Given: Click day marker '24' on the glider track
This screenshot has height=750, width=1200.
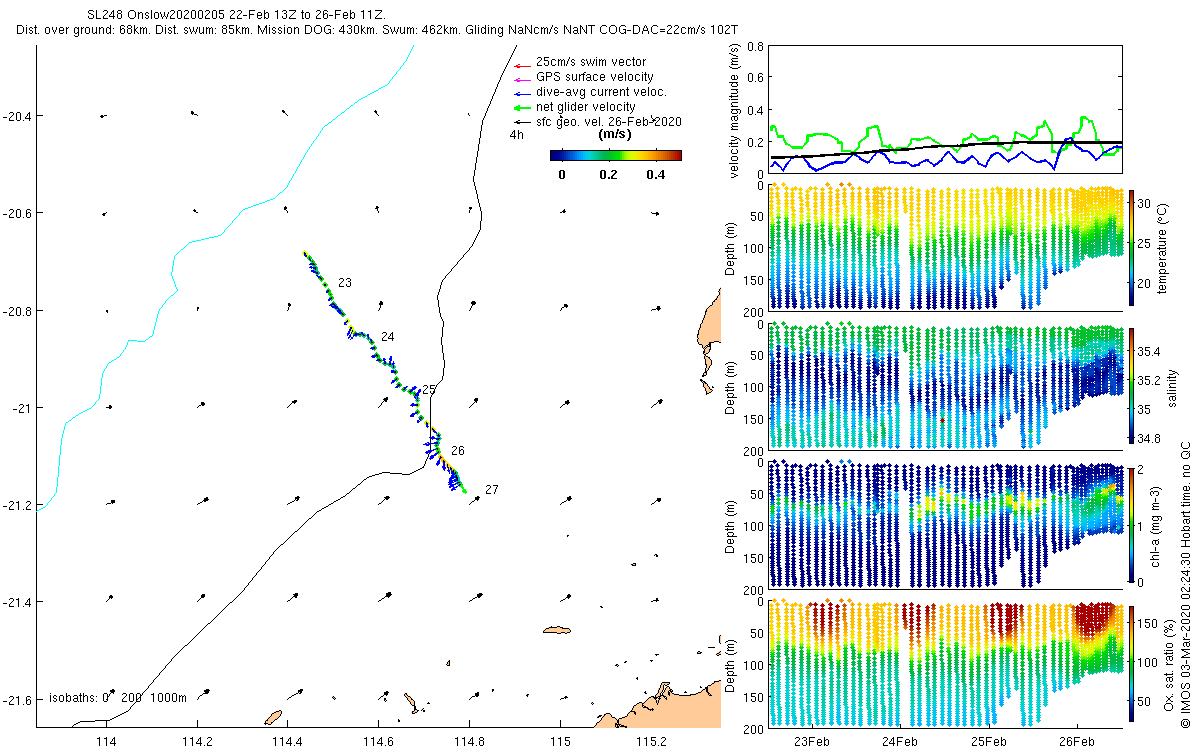Looking at the screenshot, I should pos(387,336).
